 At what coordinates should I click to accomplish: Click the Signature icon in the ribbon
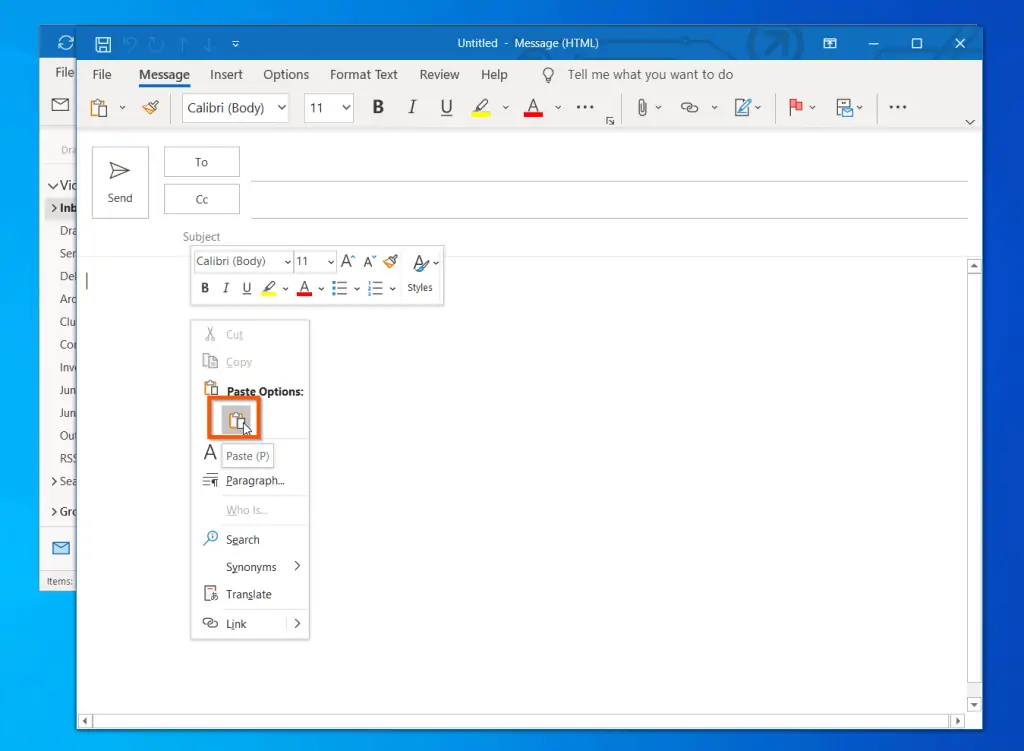743,107
